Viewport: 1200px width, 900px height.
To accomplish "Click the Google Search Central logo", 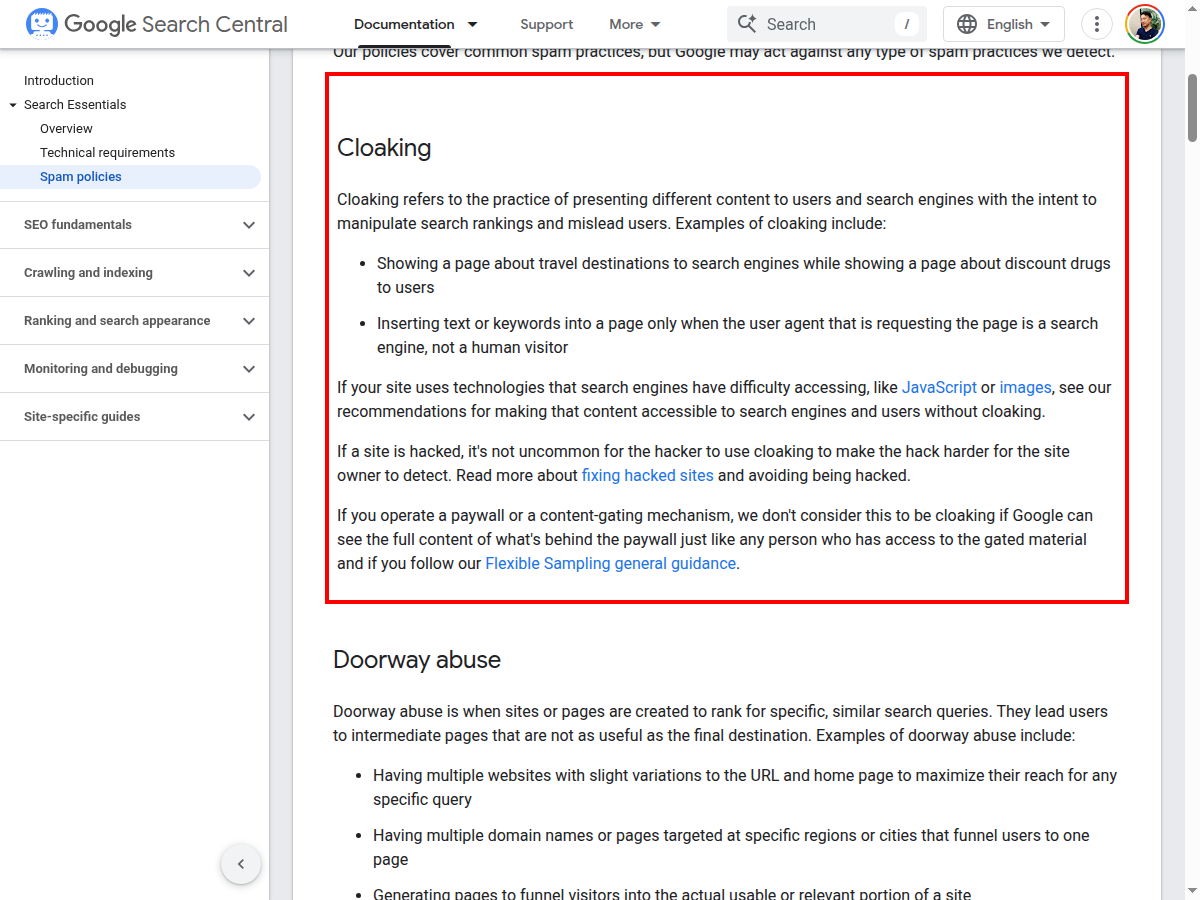I will click(x=157, y=24).
